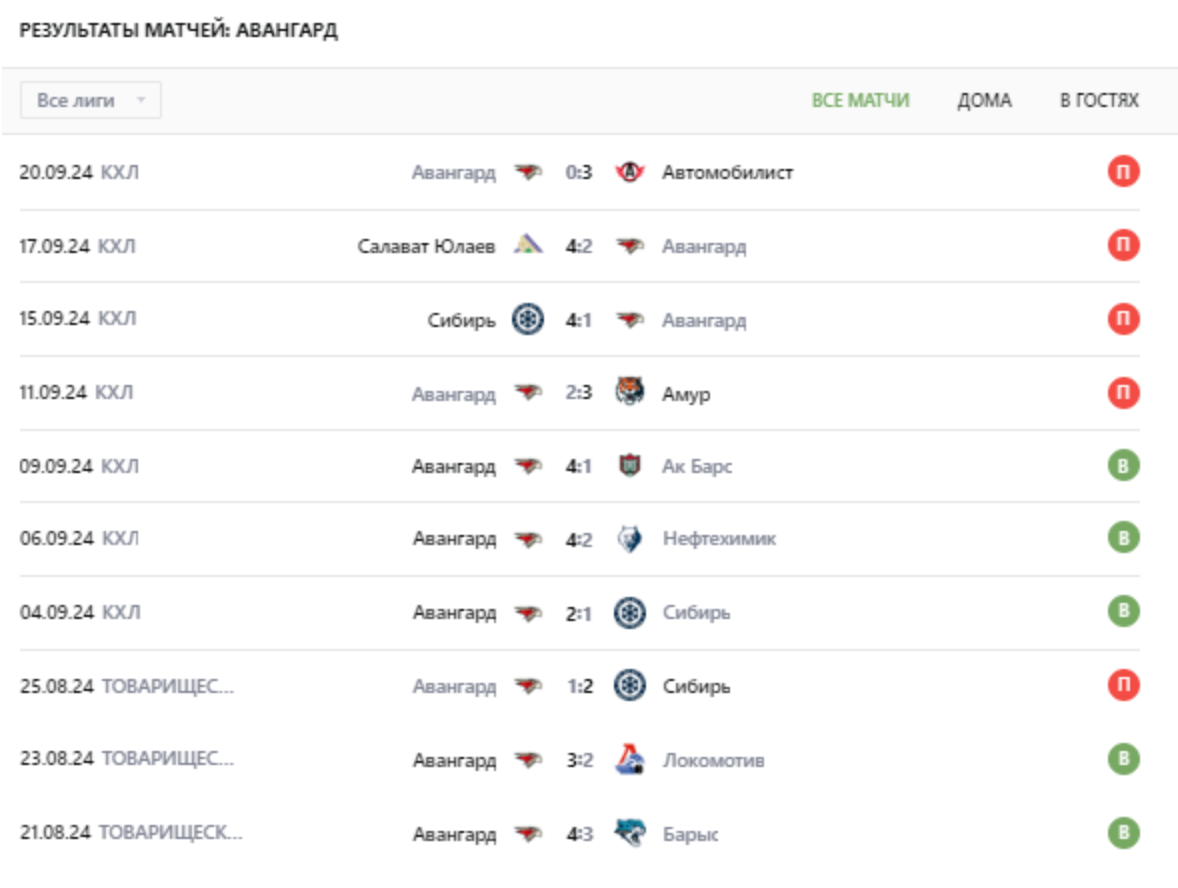Screen dimensions: 1178x888
Task: Click the Автомобилист team logo
Action: coord(629,173)
